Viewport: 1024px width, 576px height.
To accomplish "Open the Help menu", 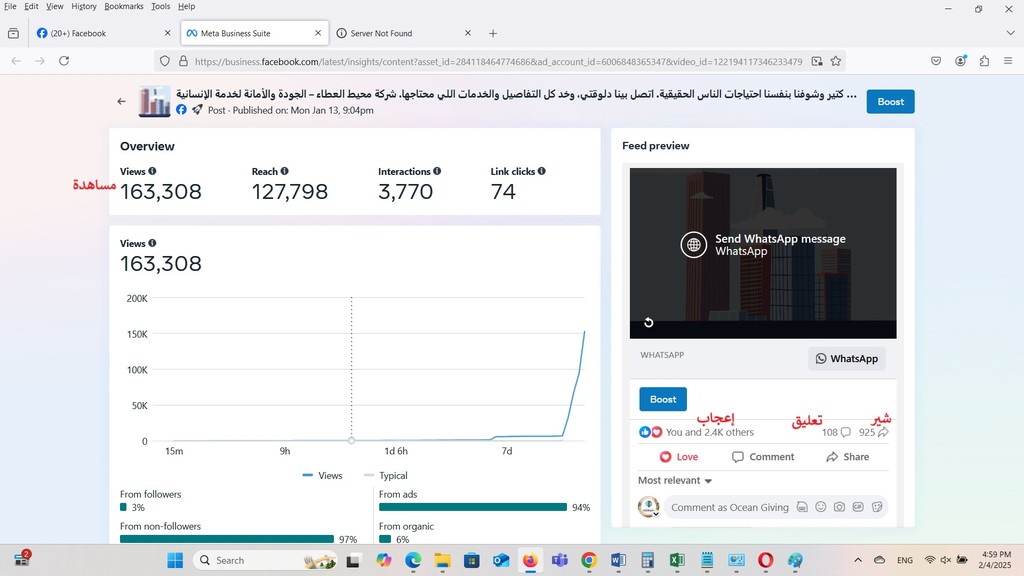I will (186, 7).
